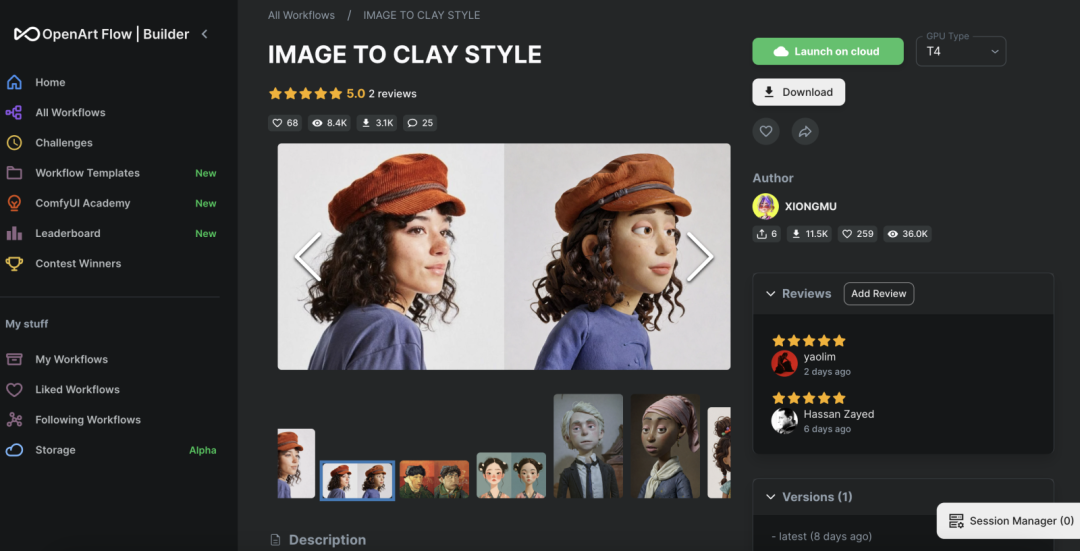1080x551 pixels.
Task: Click the OpenArt Flow infinity logo
Action: pos(27,34)
